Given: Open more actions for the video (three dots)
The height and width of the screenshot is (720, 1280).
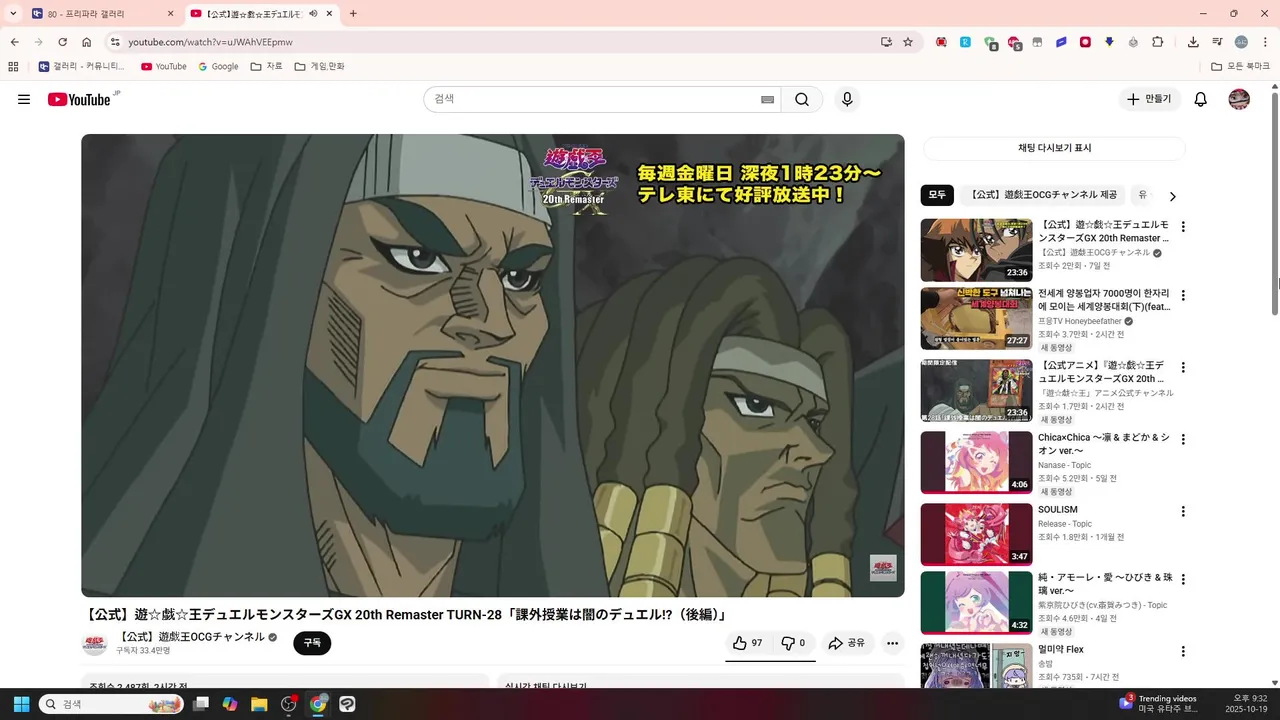Looking at the screenshot, I should pos(893,643).
